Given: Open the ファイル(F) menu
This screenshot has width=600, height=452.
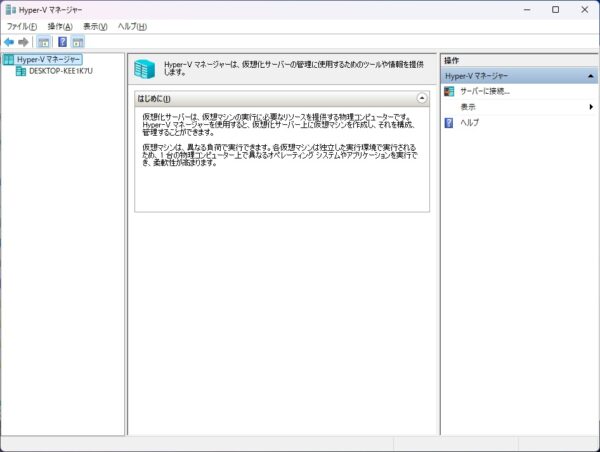Looking at the screenshot, I should coord(22,26).
